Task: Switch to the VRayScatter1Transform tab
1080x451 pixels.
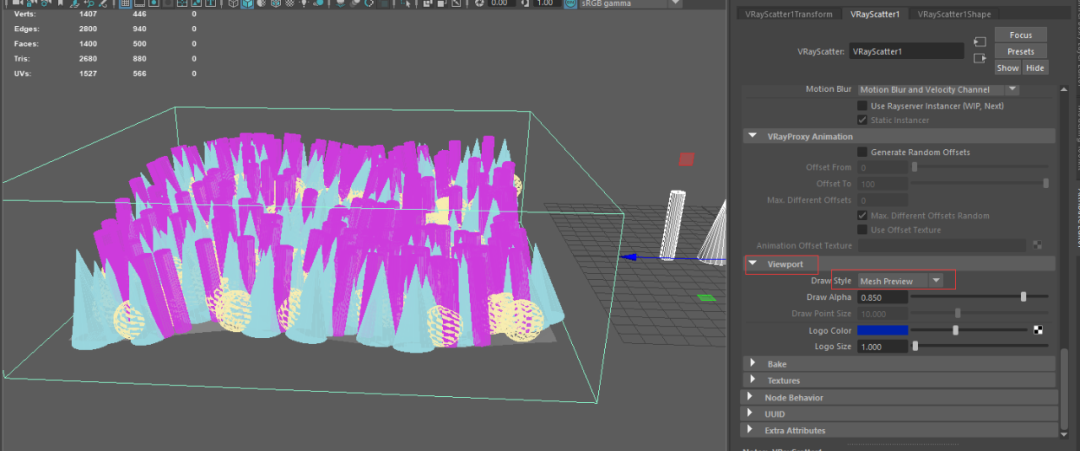Action: (x=786, y=14)
